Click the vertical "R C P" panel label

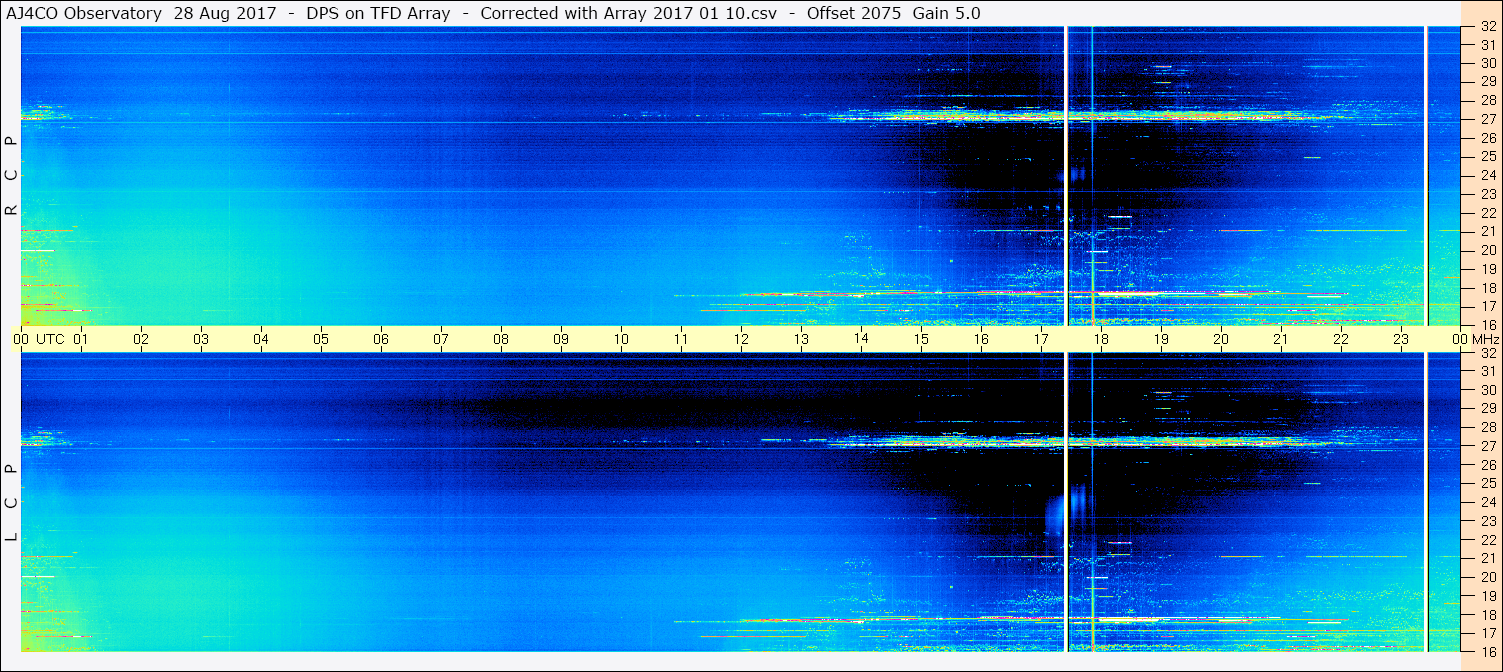pos(11,176)
